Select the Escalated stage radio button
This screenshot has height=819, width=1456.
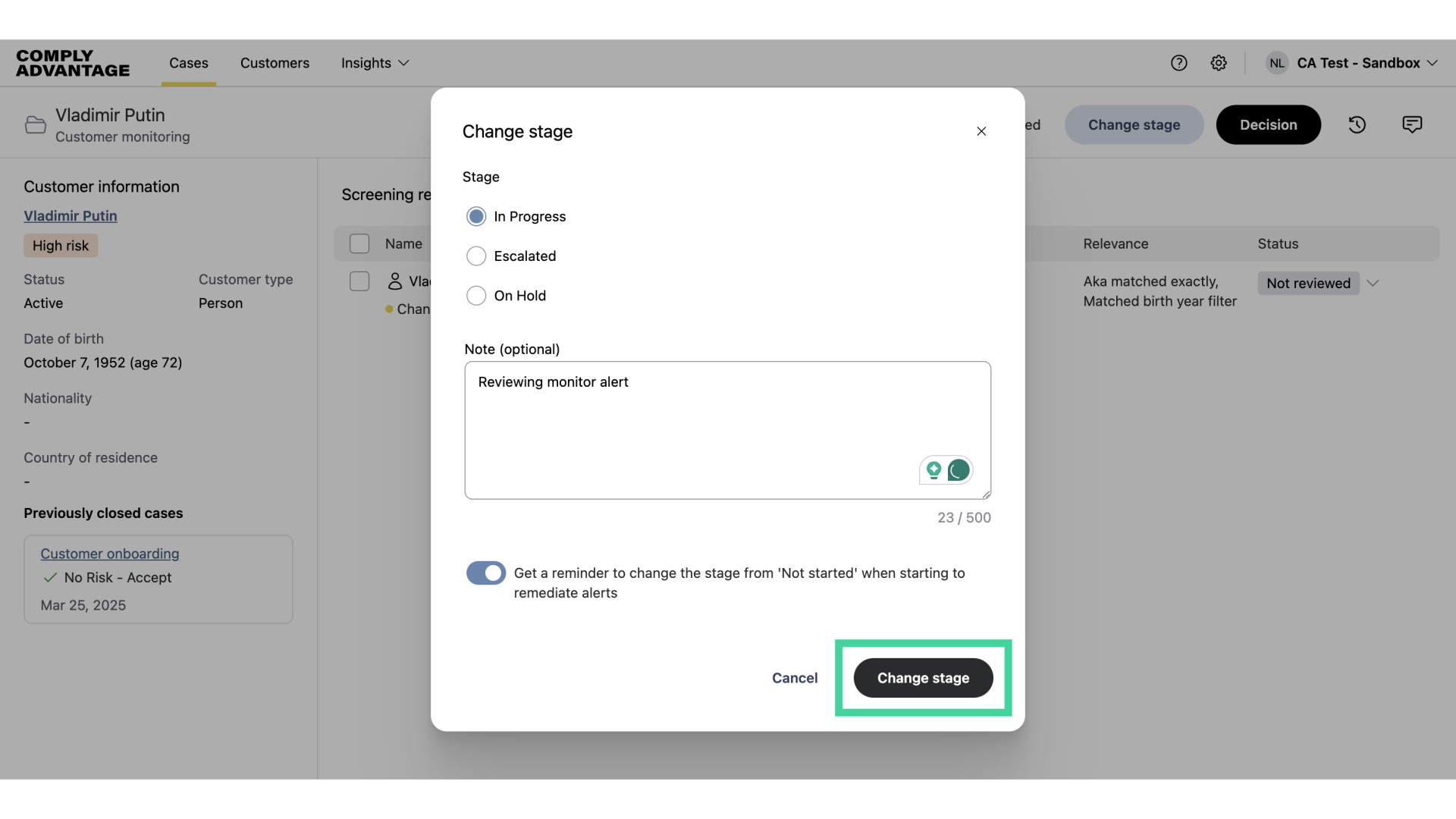(x=476, y=256)
